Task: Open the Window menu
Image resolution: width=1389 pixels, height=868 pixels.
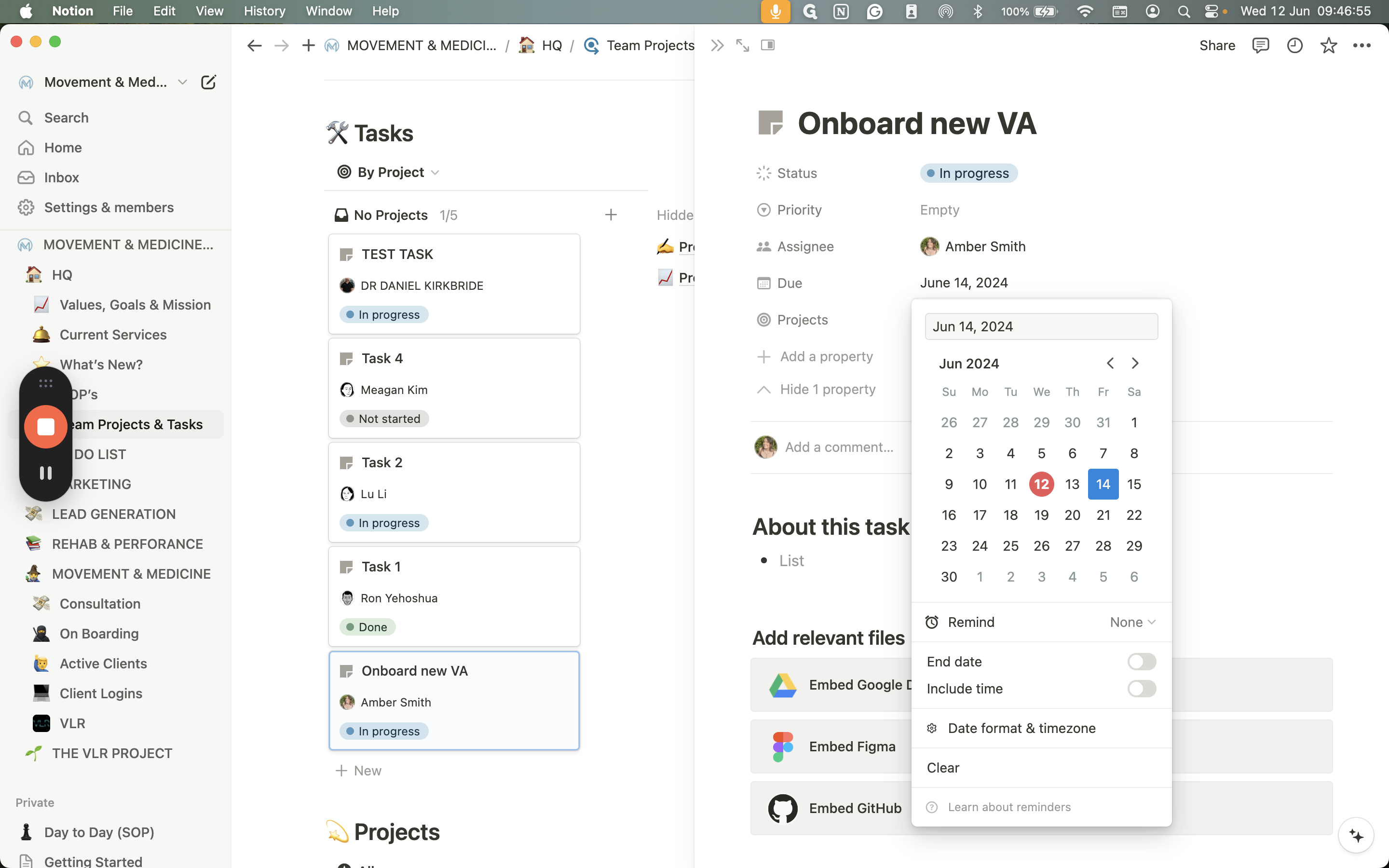Action: (x=328, y=12)
